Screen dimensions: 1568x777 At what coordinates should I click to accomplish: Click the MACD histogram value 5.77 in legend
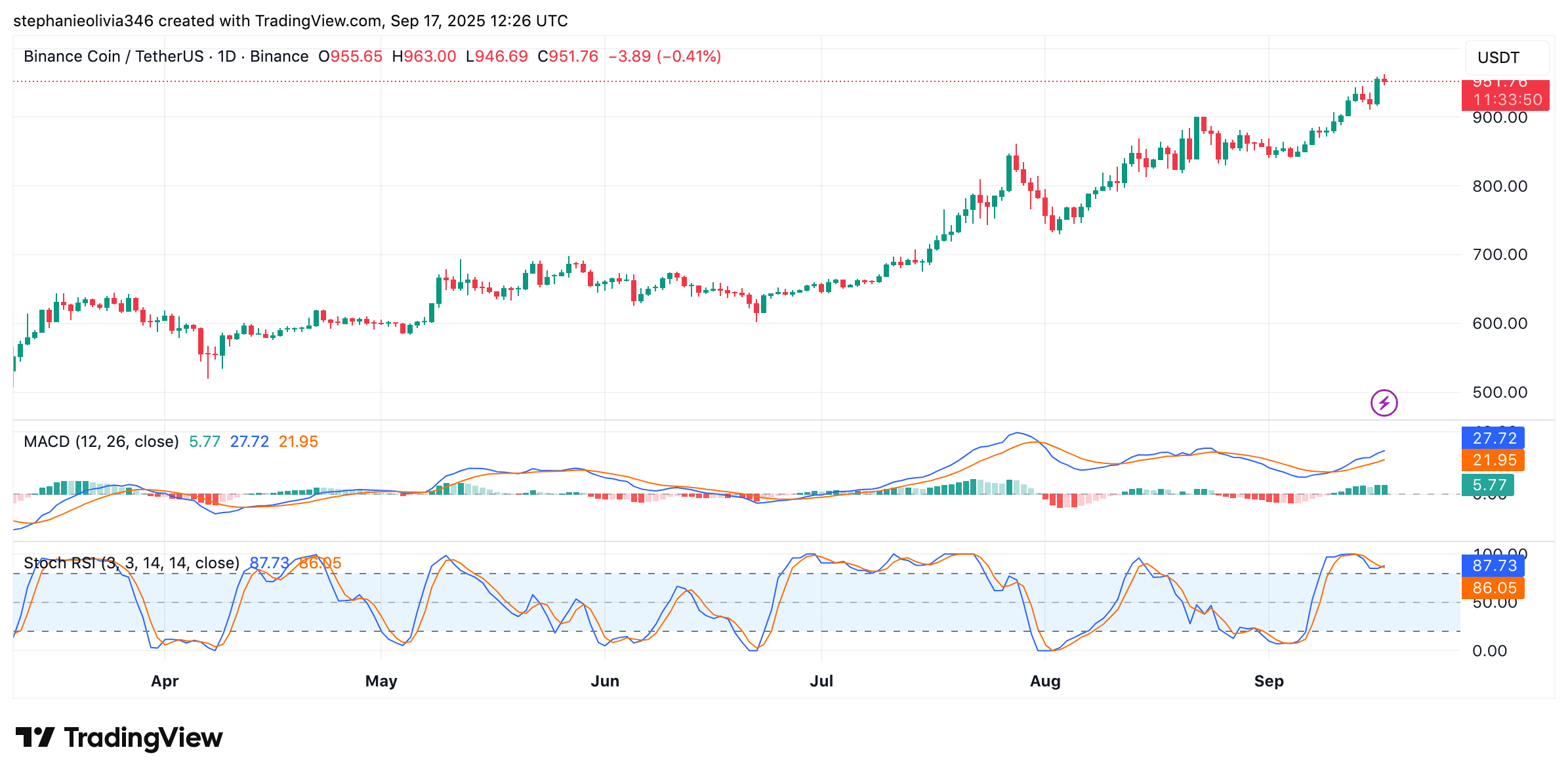pos(204,442)
